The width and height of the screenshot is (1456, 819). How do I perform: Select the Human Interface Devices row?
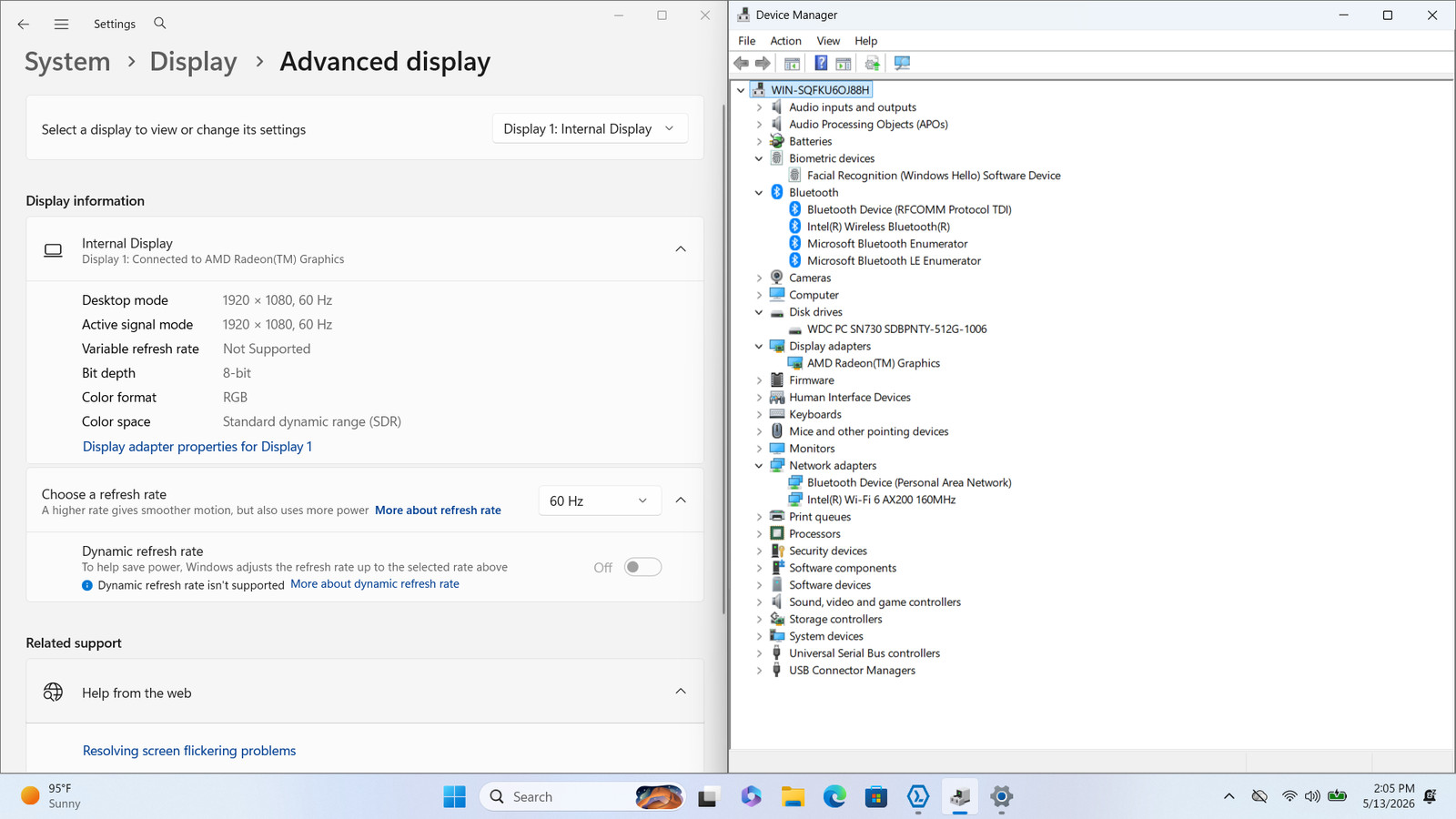point(850,398)
